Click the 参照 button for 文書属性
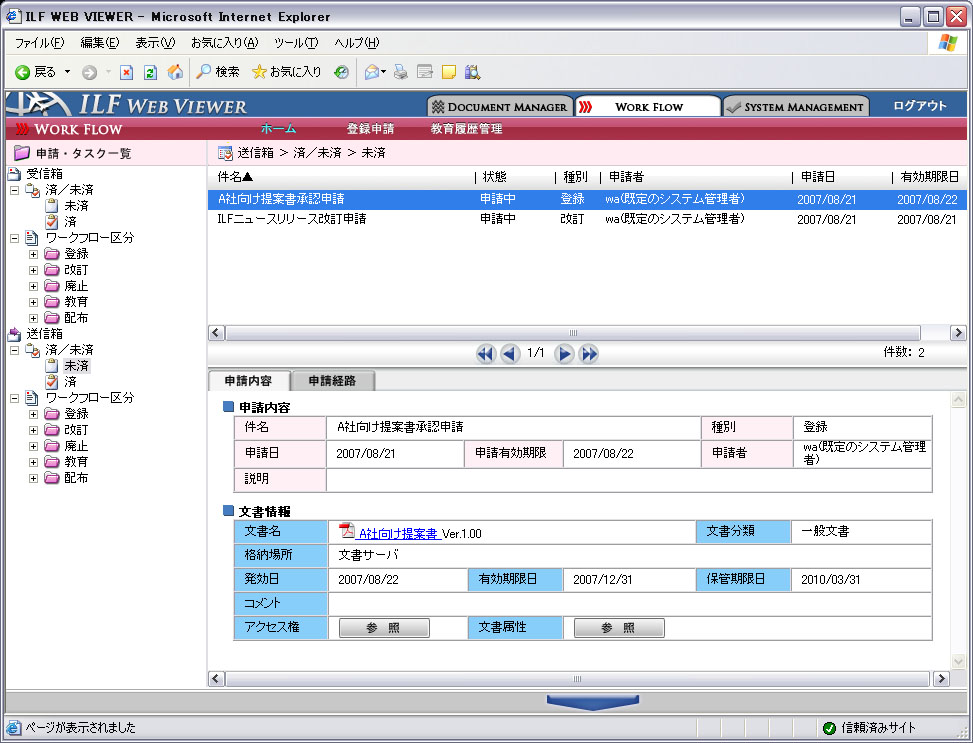973x743 pixels. pos(619,628)
